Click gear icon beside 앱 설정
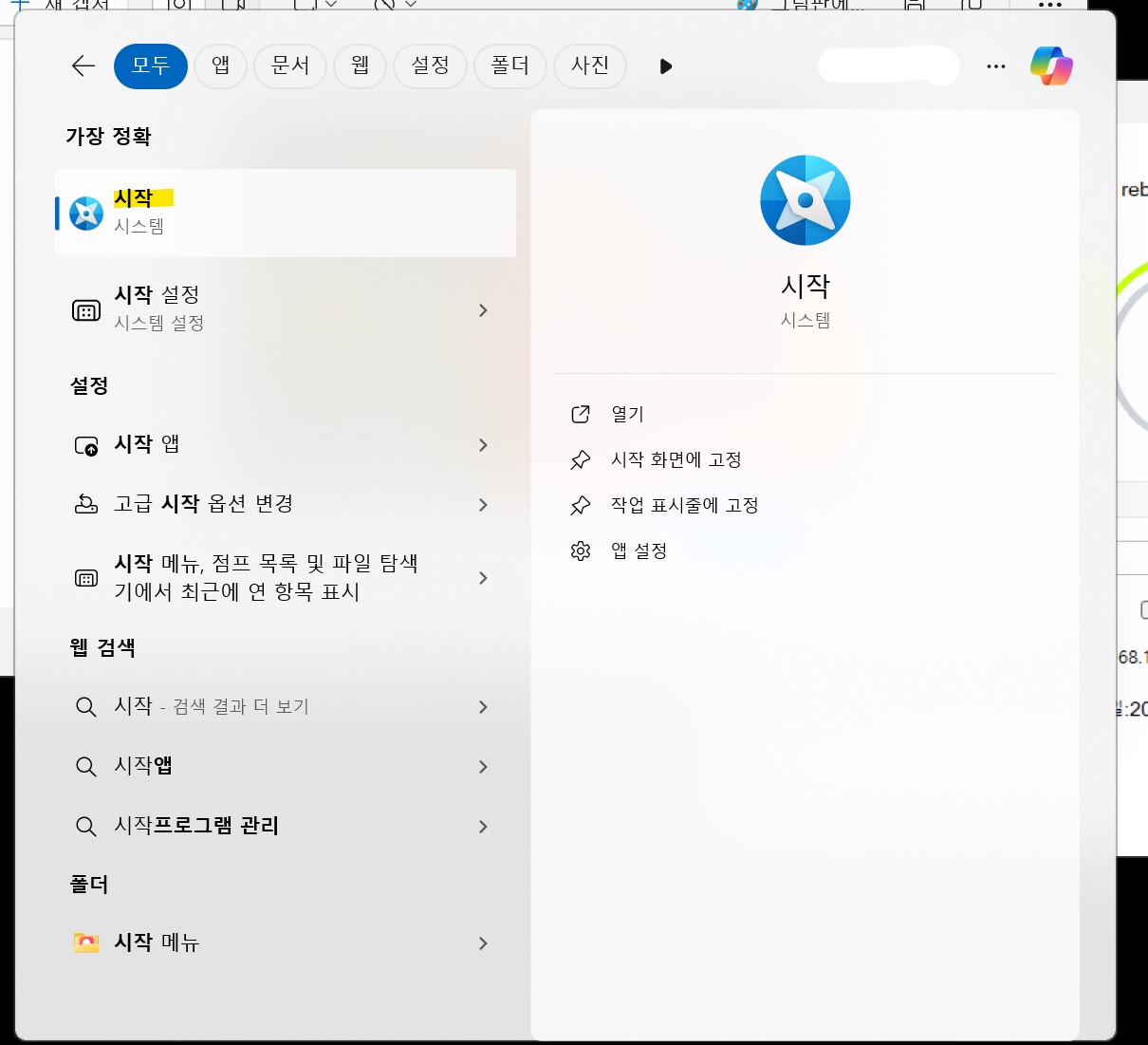This screenshot has width=1148, height=1045. pos(581,550)
